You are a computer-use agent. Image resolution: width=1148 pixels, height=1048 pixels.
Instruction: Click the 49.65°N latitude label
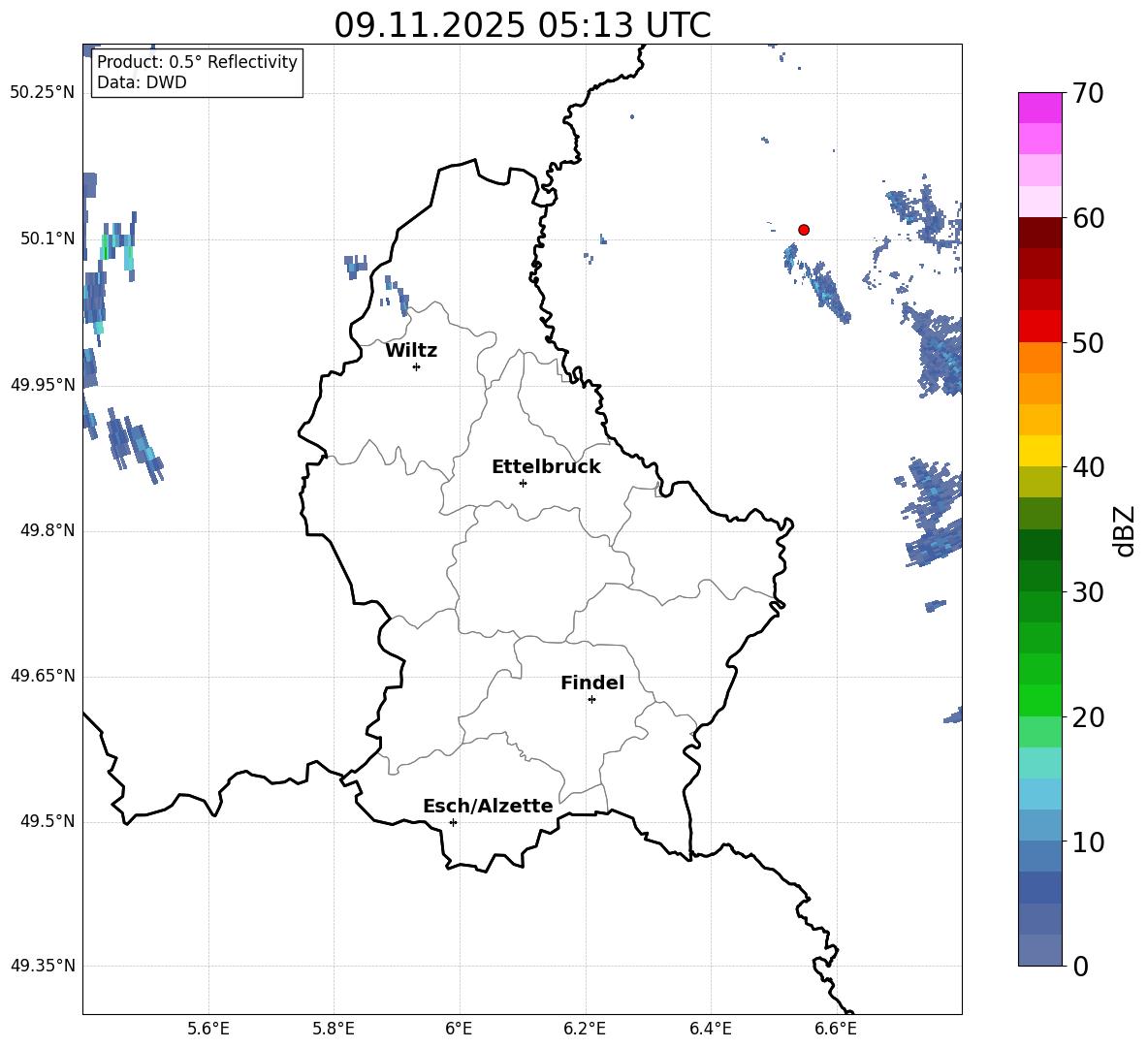(43, 676)
